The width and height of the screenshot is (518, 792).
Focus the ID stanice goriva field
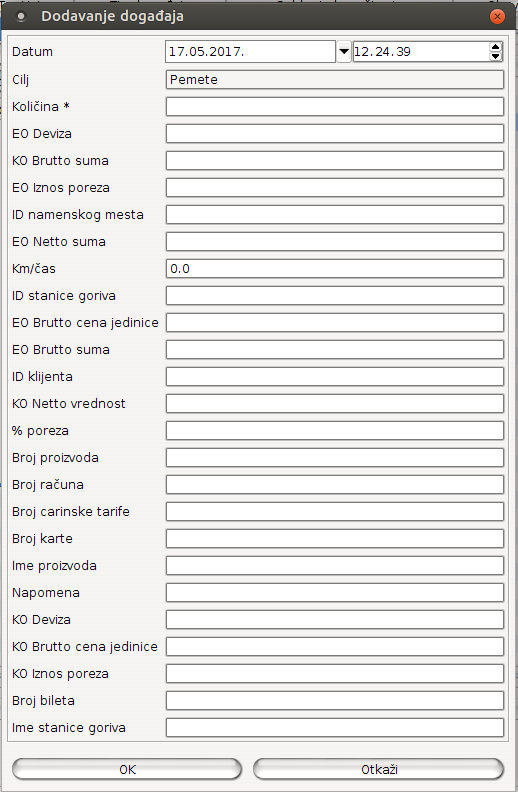pyautogui.click(x=335, y=295)
